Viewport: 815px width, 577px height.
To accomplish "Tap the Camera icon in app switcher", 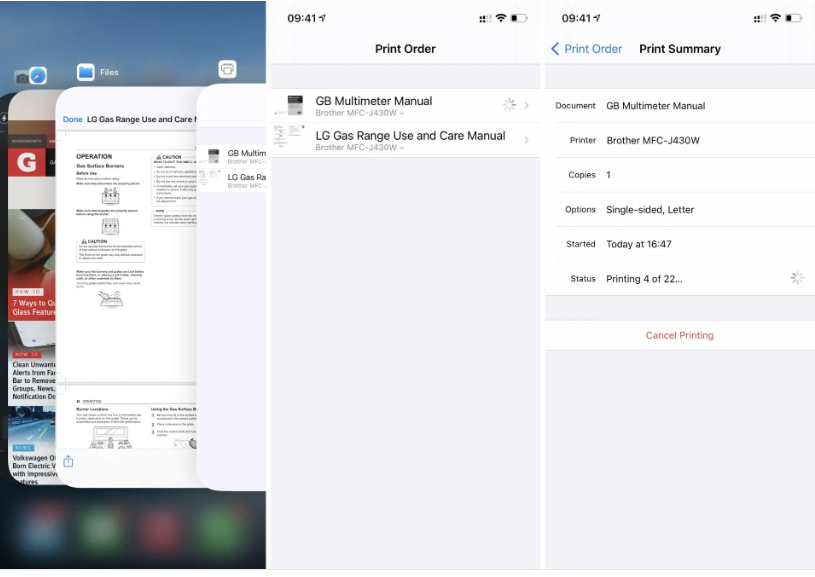I will click(x=22, y=78).
